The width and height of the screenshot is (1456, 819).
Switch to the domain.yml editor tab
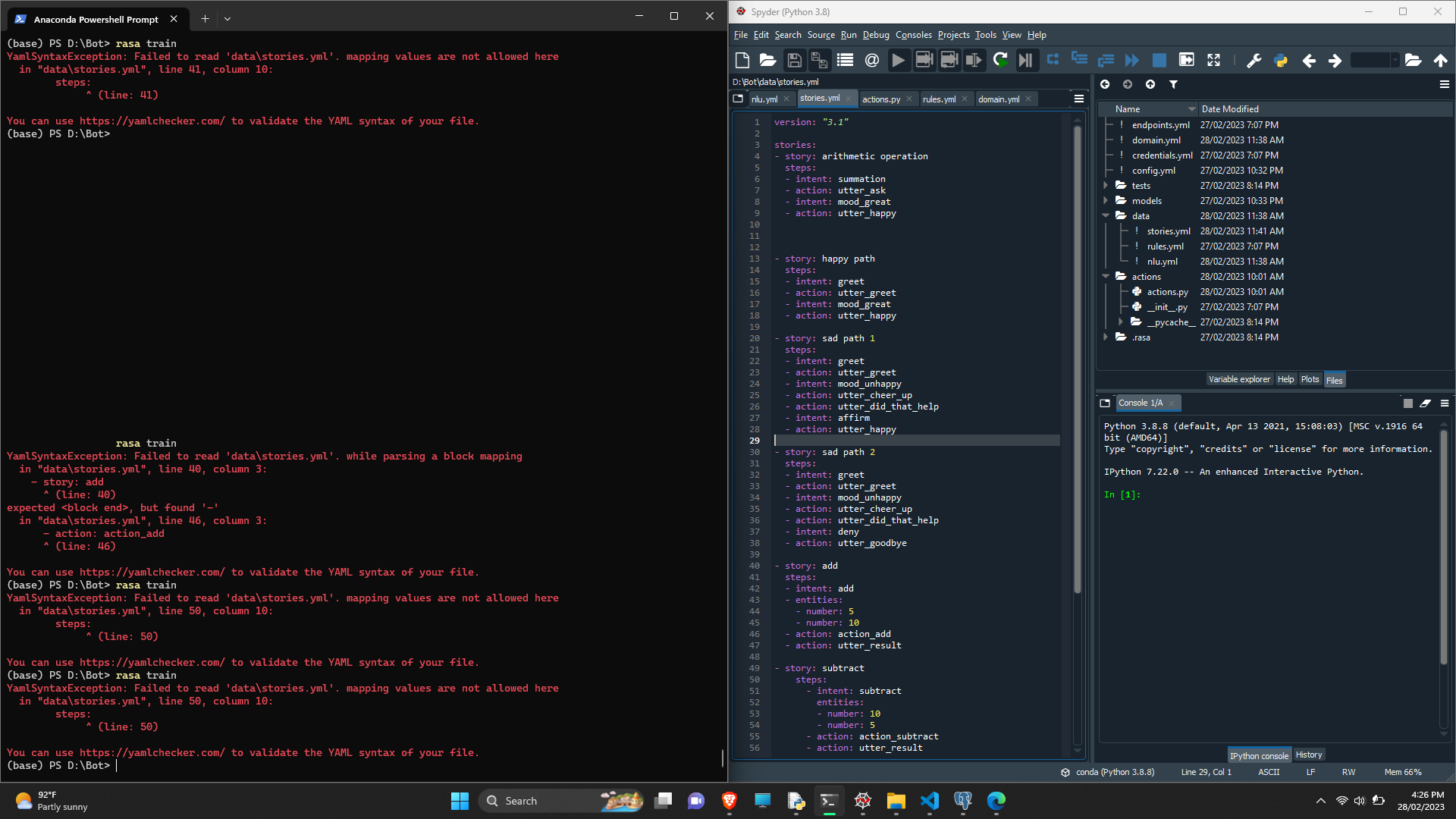coord(998,99)
